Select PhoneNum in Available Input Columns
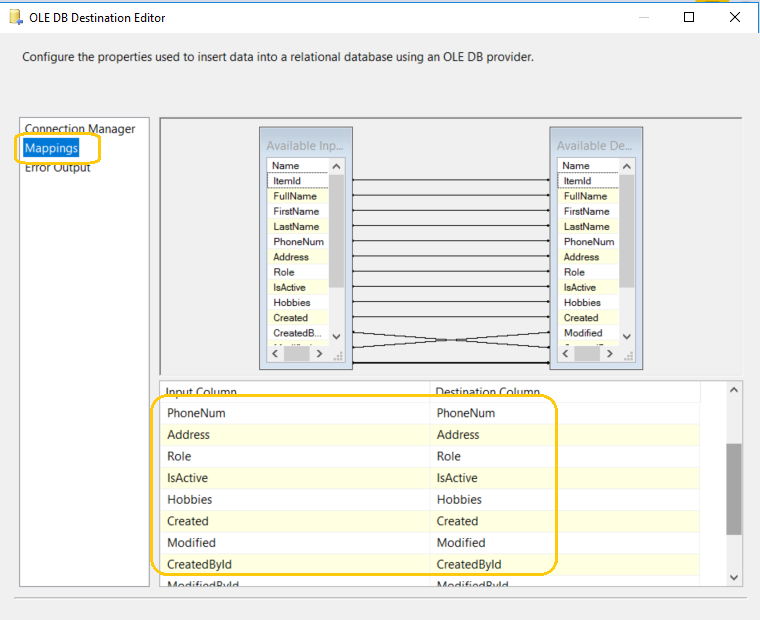The image size is (760, 620). tap(298, 242)
